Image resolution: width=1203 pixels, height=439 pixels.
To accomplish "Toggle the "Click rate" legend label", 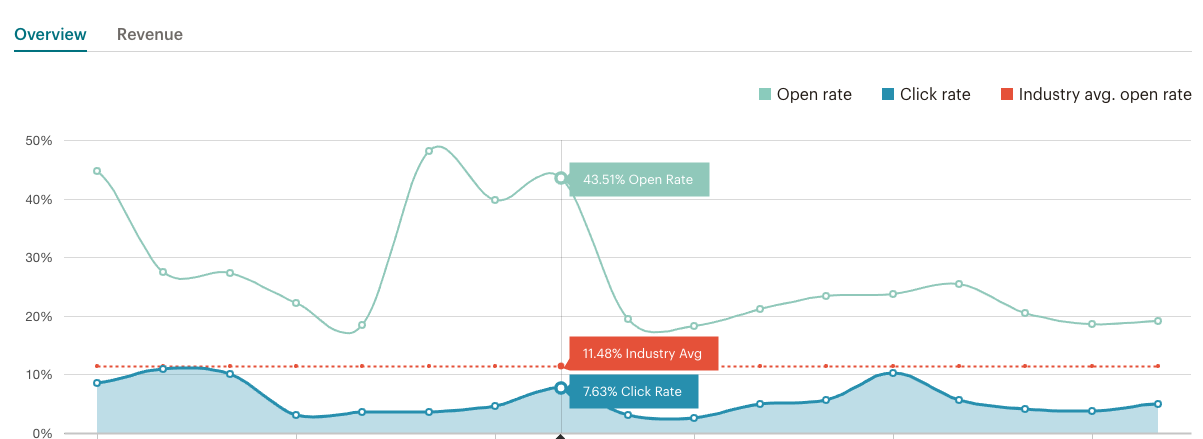I will tap(935, 95).
